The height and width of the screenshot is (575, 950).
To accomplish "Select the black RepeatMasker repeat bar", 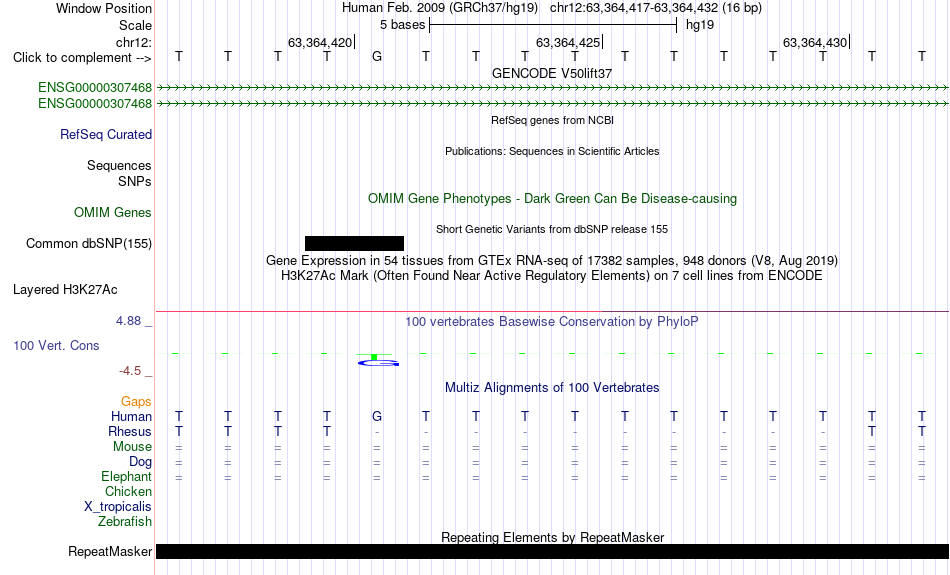I will coord(553,551).
